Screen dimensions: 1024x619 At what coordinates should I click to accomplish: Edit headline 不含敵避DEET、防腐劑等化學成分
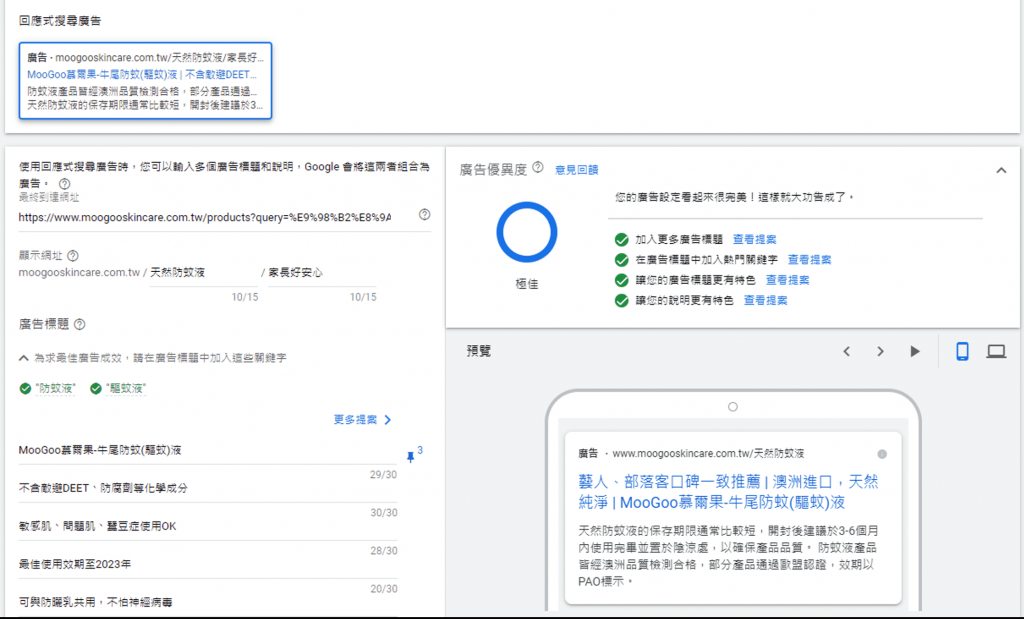click(208, 488)
